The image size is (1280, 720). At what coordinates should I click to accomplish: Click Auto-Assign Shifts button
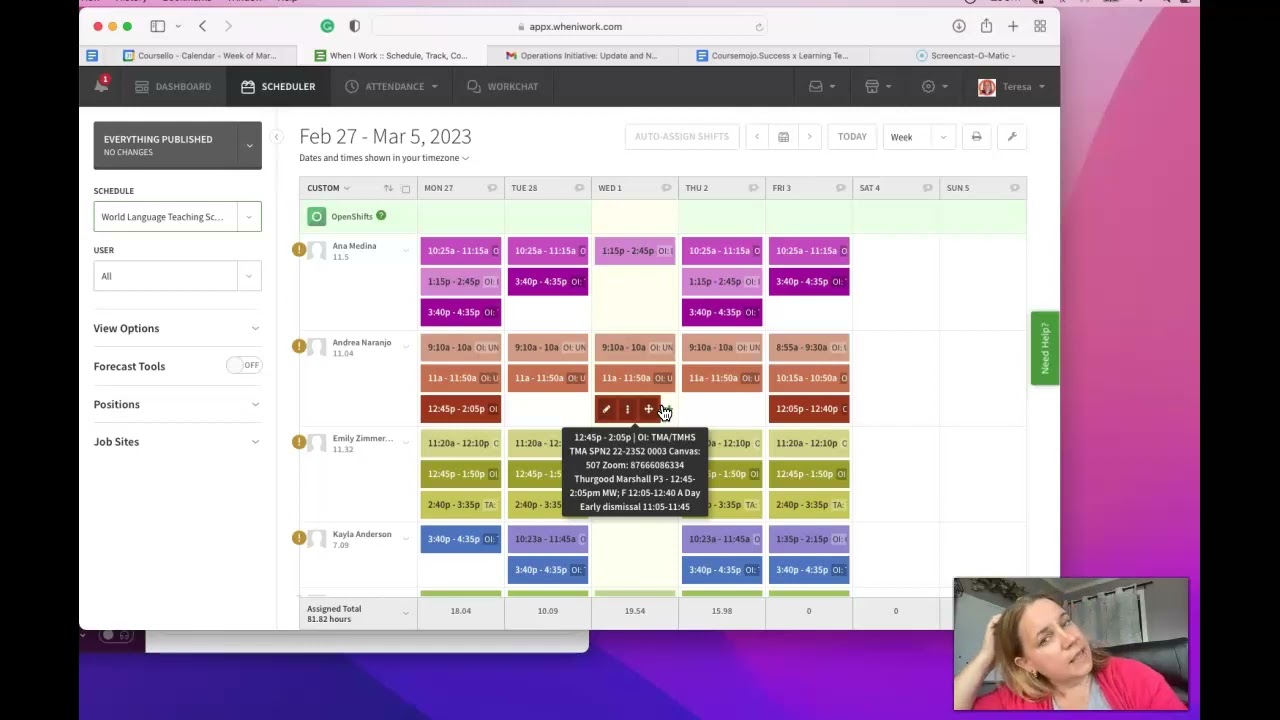point(682,136)
